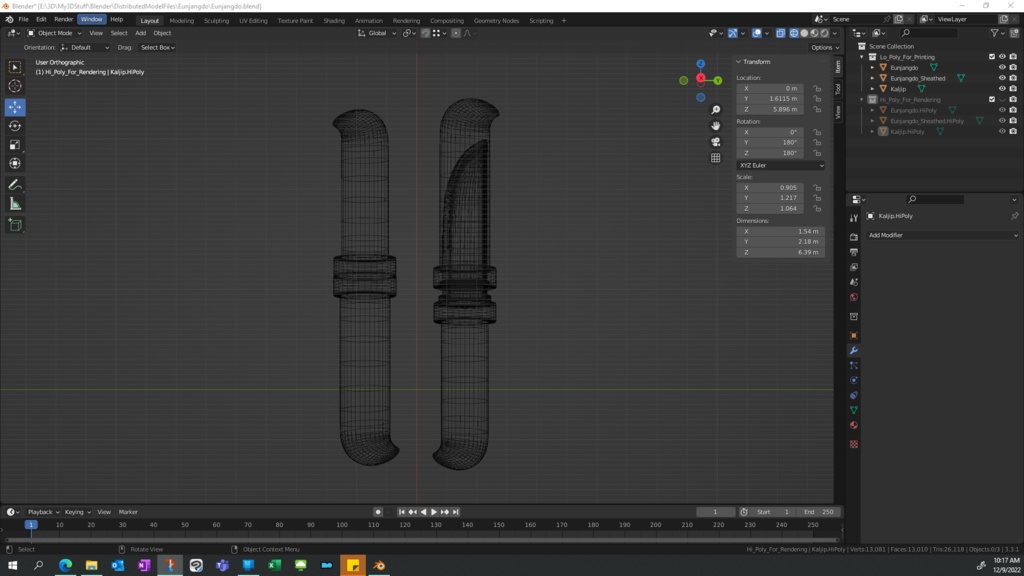
Task: Open the XYZ Euler rotation mode dropdown
Action: pos(780,165)
